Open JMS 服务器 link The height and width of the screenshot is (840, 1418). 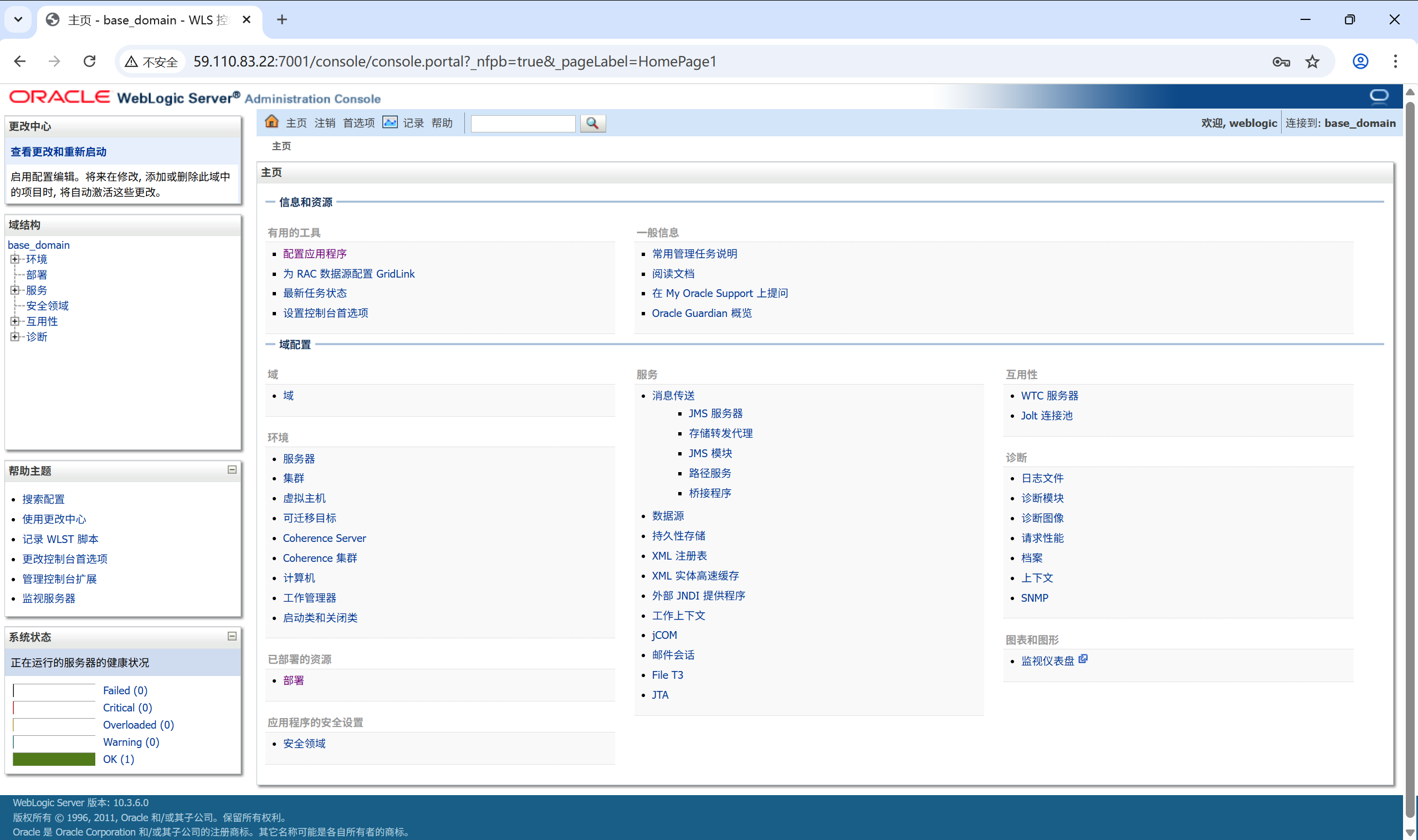pyautogui.click(x=715, y=413)
